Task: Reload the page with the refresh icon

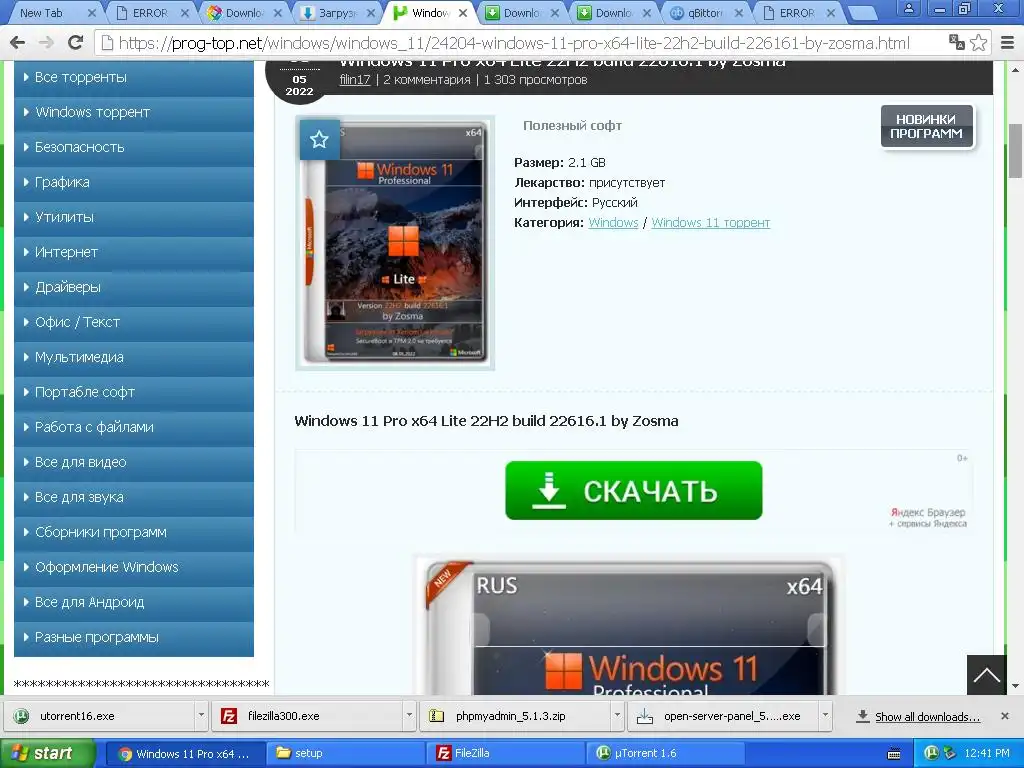Action: 76,43
